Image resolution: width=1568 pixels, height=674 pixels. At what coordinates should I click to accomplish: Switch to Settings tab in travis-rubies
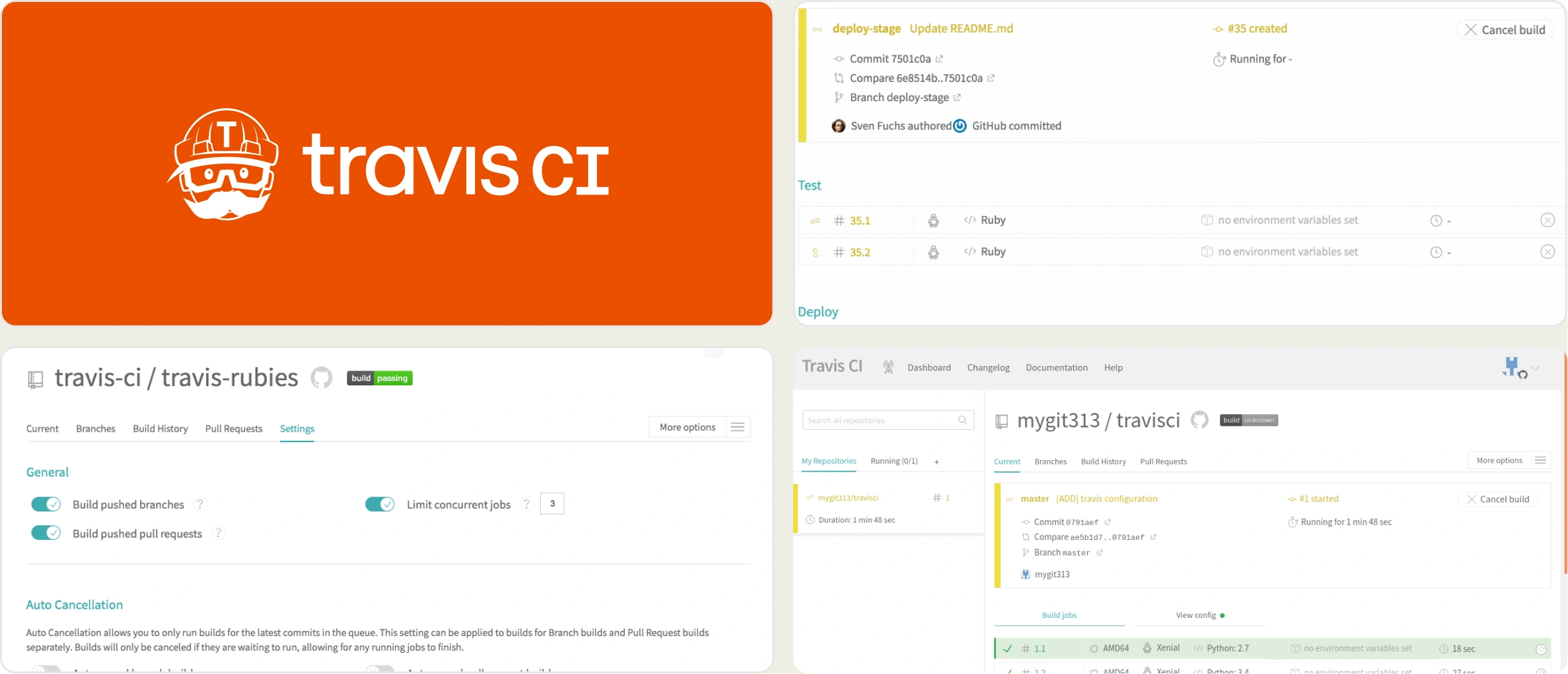click(x=297, y=428)
